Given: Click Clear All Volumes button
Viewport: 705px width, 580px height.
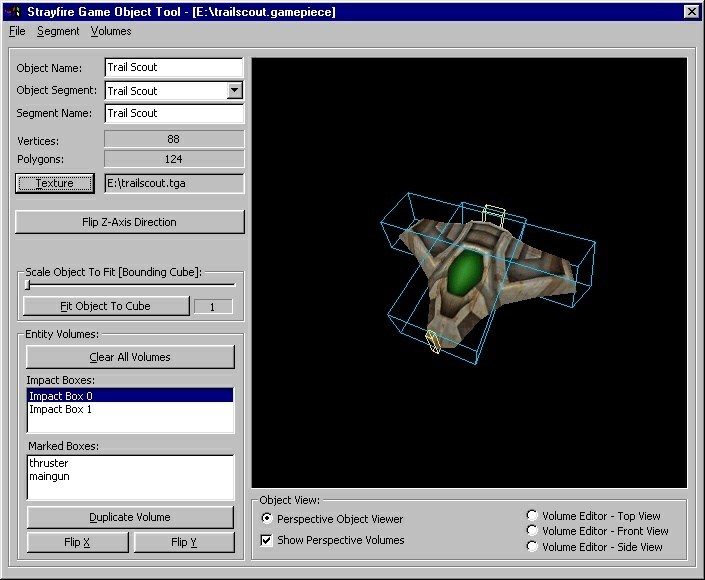Looking at the screenshot, I should pyautogui.click(x=130, y=357).
